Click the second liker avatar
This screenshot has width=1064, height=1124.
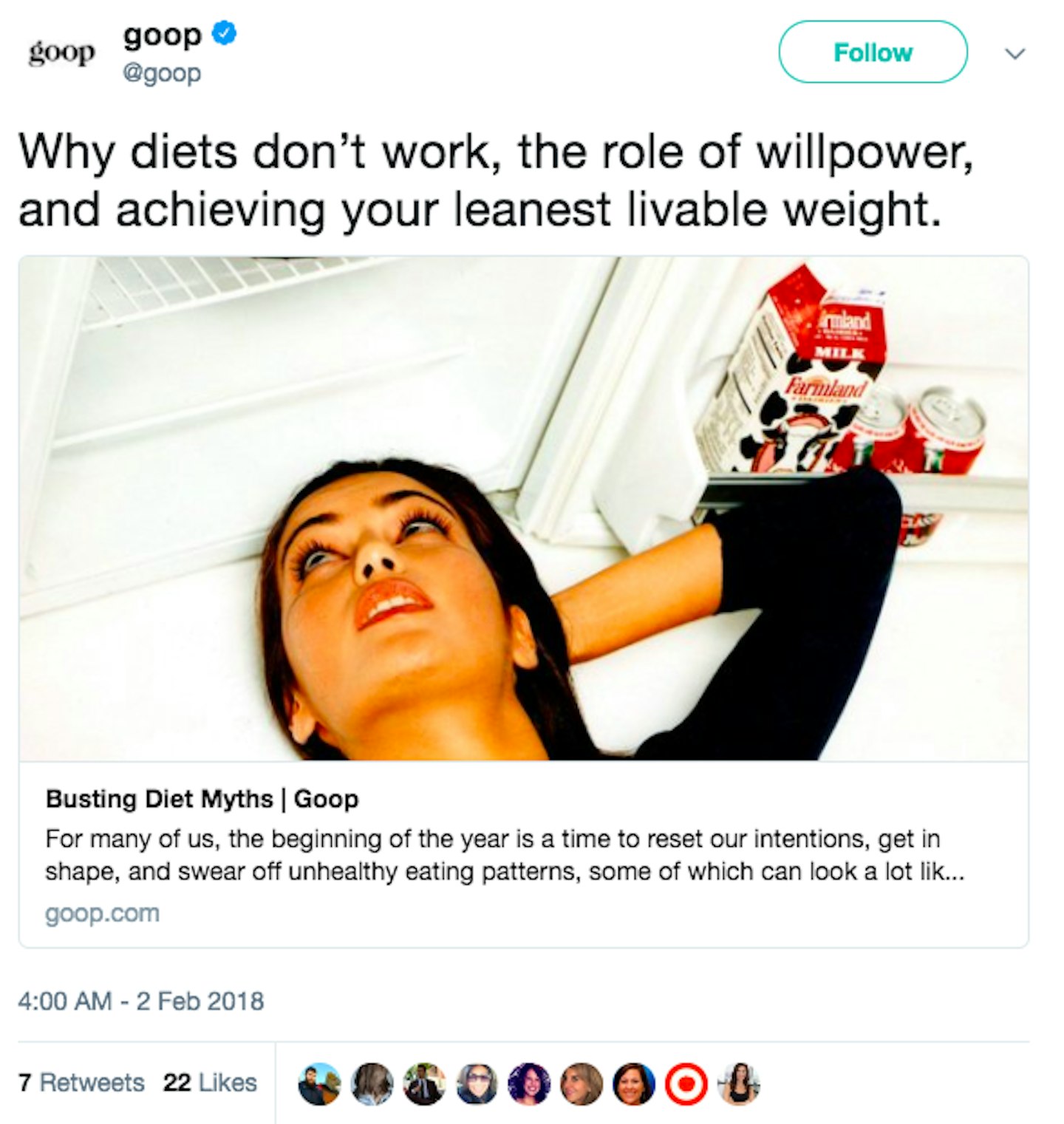click(x=372, y=1084)
